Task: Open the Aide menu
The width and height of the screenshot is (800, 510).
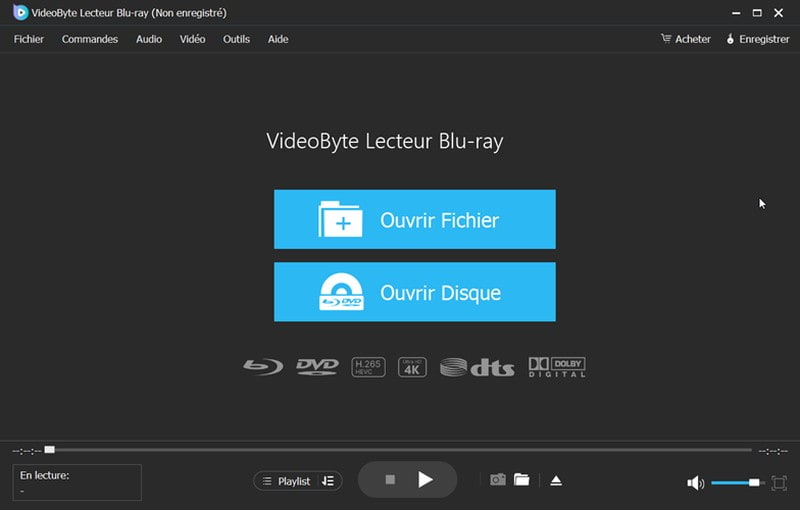Action: pyautogui.click(x=278, y=39)
